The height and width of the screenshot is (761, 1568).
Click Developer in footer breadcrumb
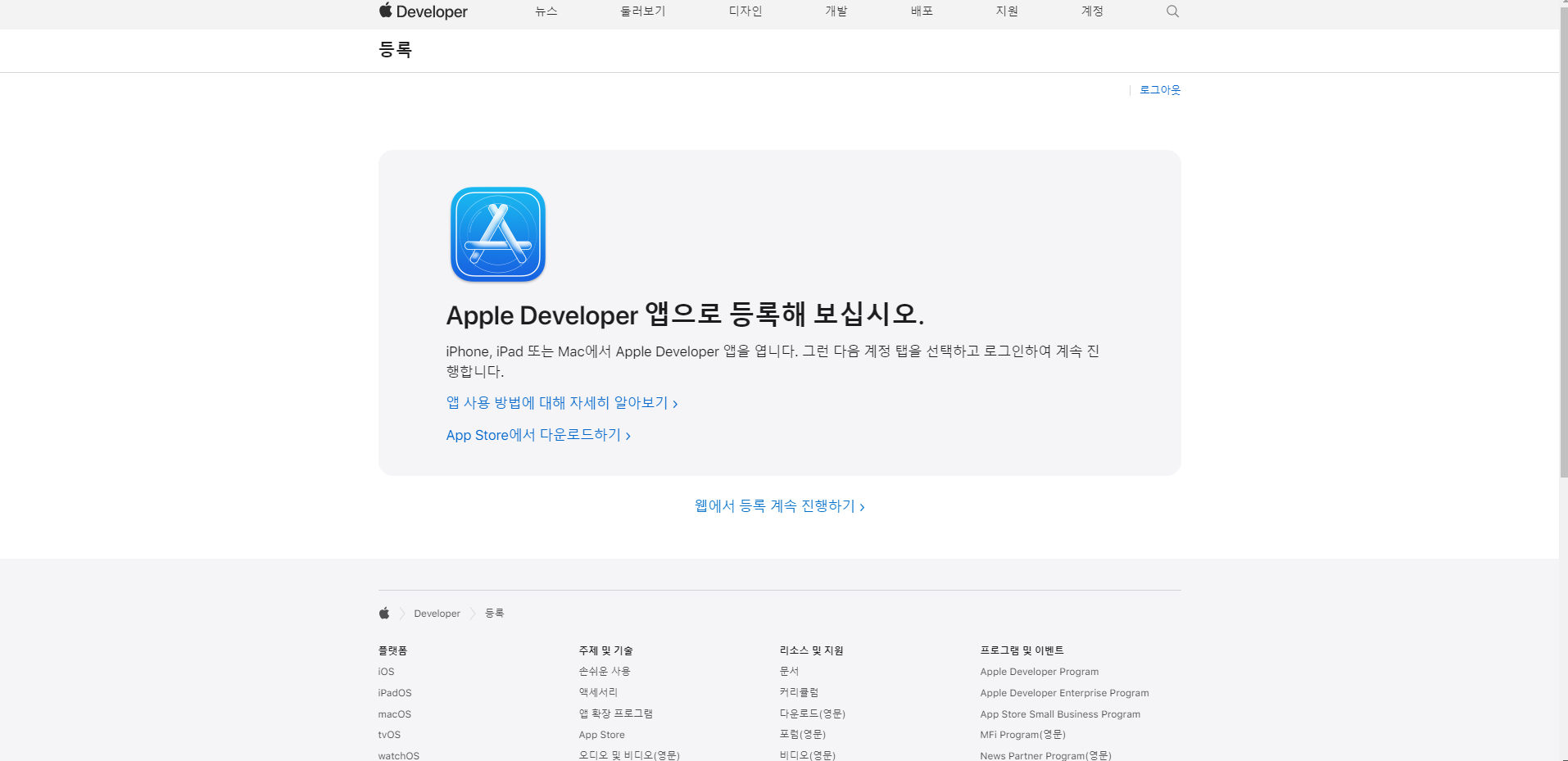(x=437, y=614)
